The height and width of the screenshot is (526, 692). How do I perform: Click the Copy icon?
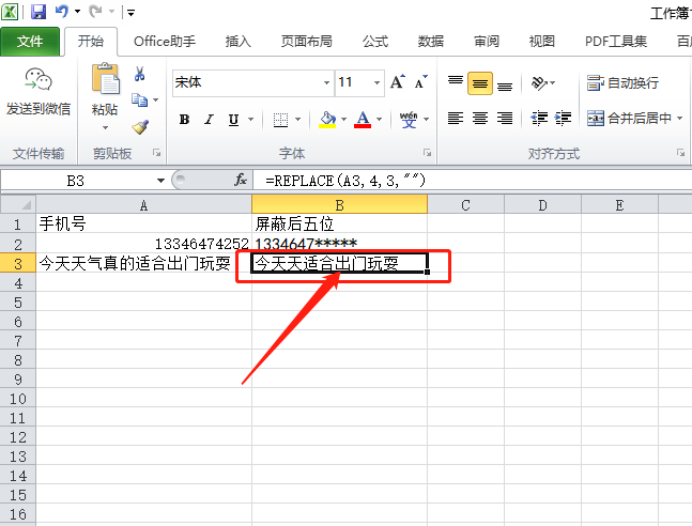tap(139, 100)
